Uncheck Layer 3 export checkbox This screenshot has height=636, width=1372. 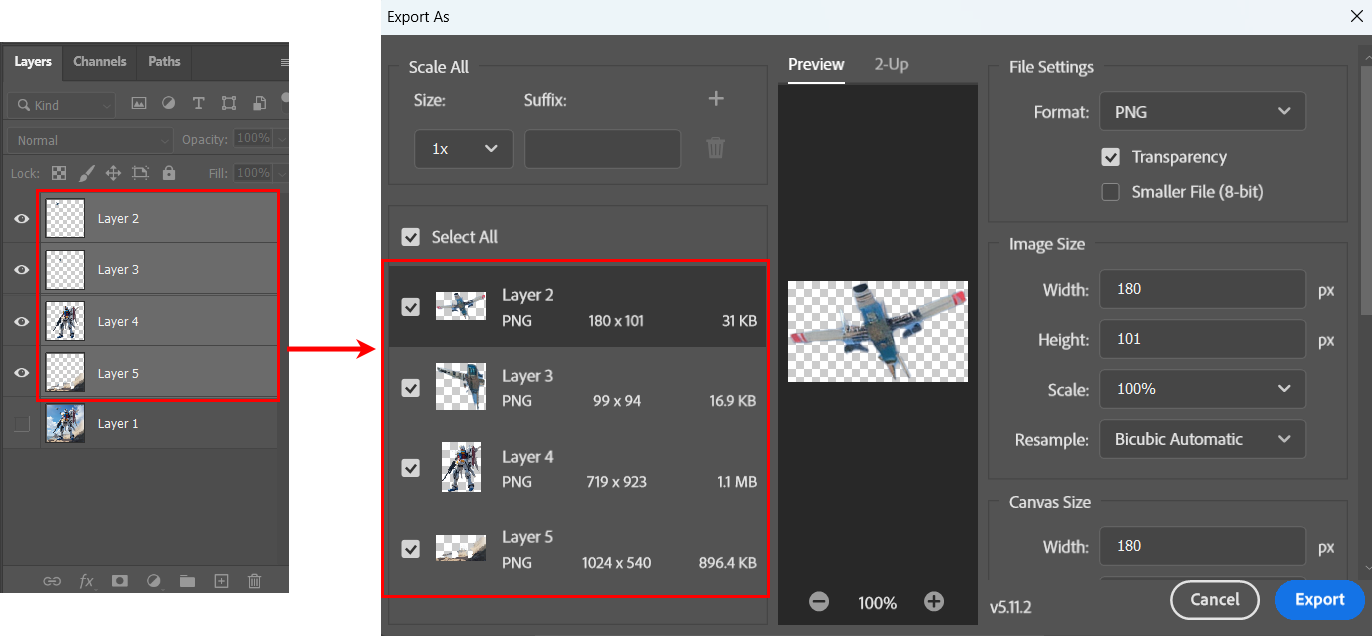tap(410, 388)
